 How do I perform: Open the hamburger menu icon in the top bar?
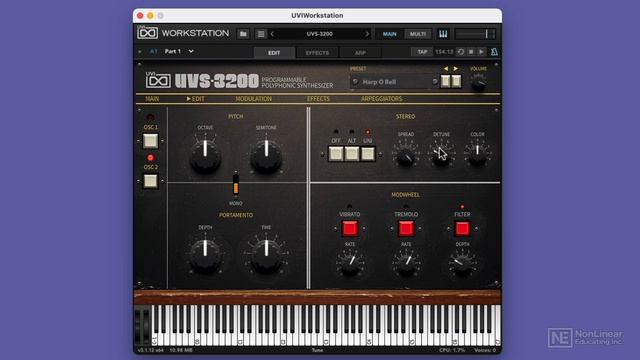pyautogui.click(x=261, y=34)
